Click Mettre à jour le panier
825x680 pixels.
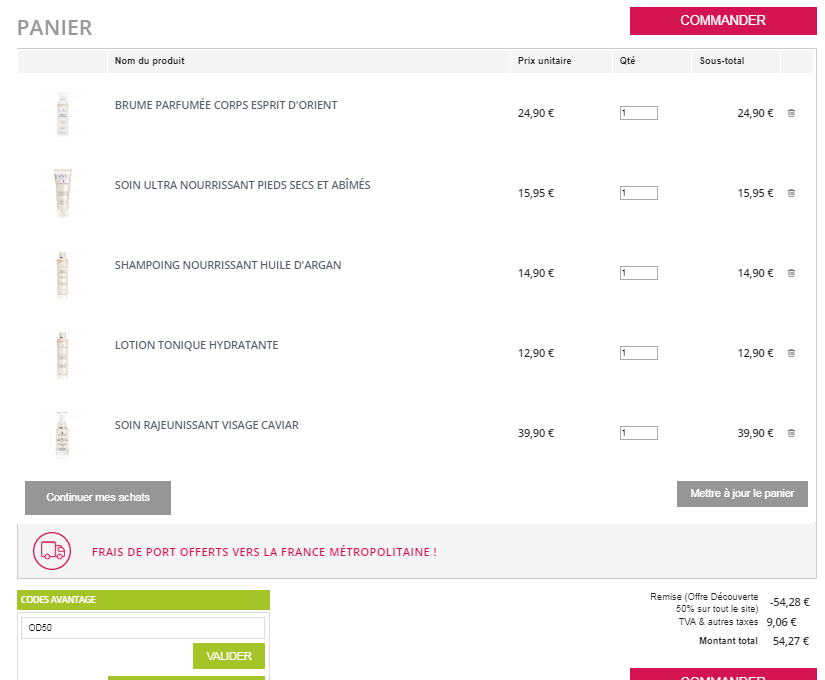click(742, 494)
